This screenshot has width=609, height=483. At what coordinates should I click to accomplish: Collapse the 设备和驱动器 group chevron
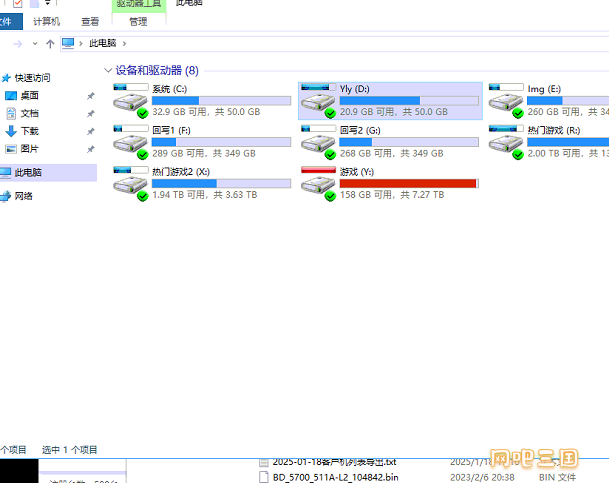click(x=108, y=71)
